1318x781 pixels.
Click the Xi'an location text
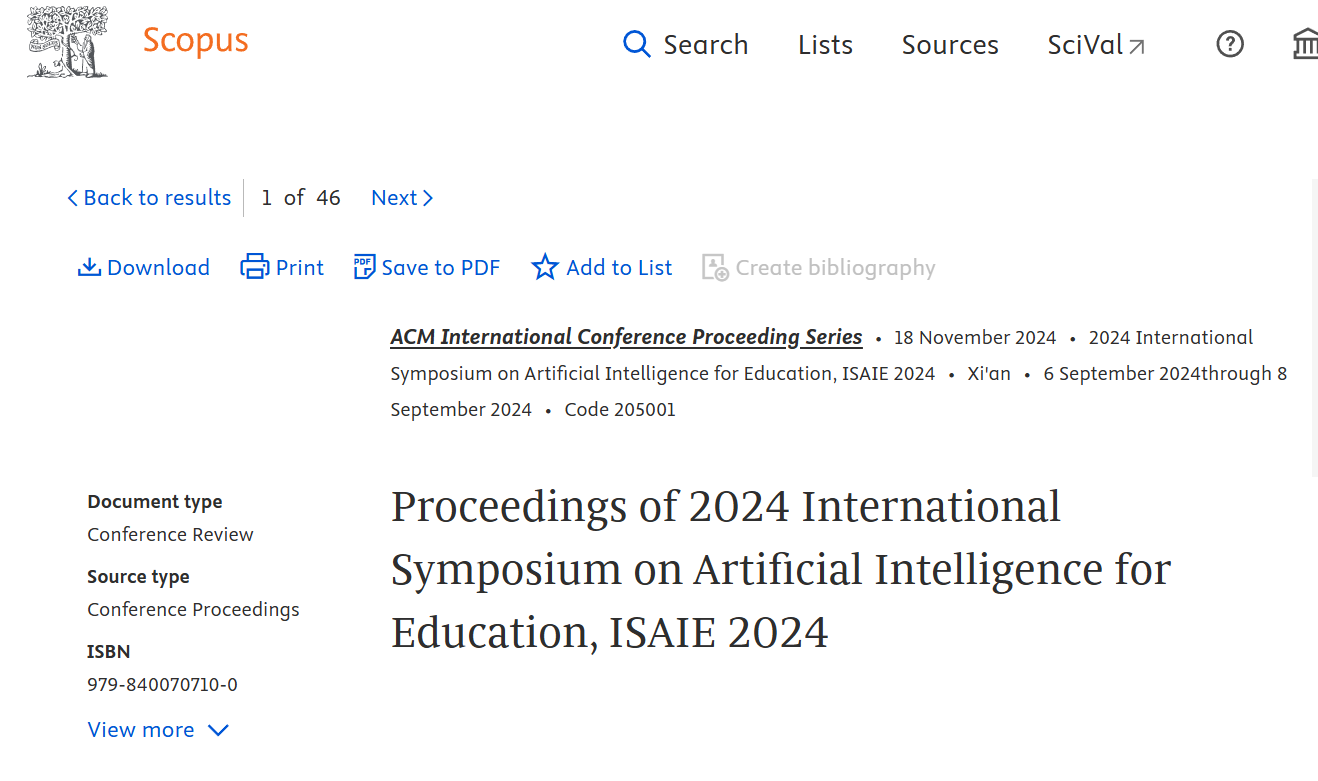tap(989, 374)
